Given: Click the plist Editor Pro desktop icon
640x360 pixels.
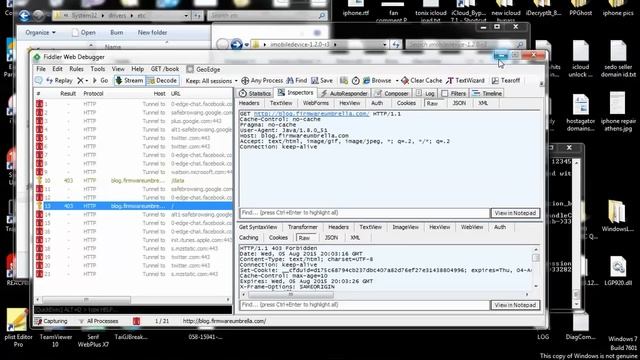Looking at the screenshot, I should [18, 329].
